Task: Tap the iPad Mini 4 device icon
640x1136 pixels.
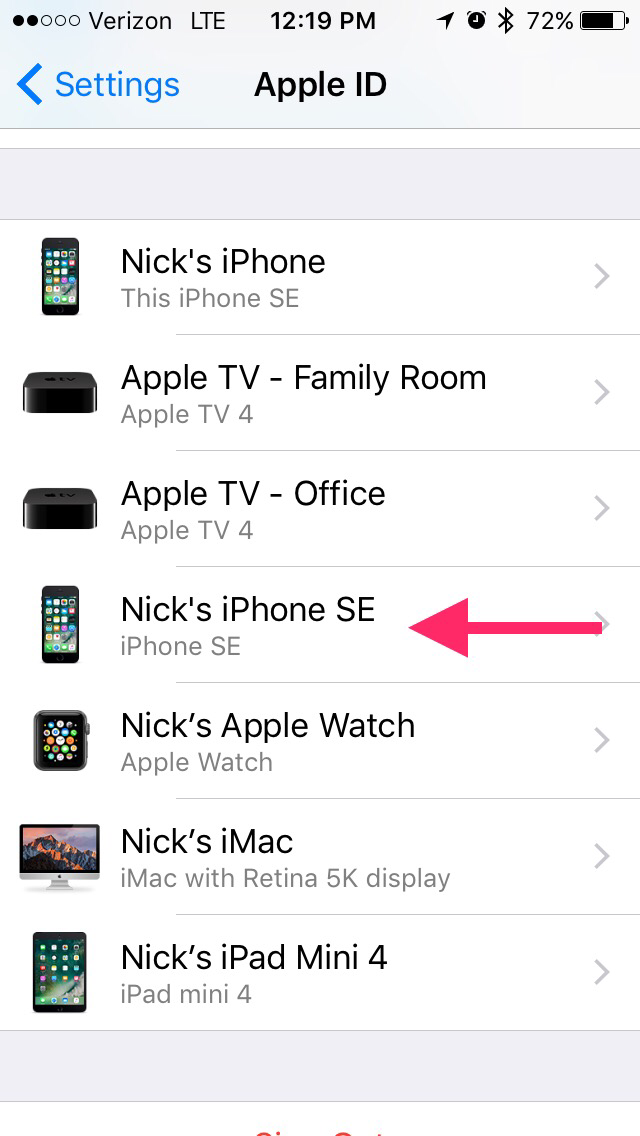Action: pos(59,972)
